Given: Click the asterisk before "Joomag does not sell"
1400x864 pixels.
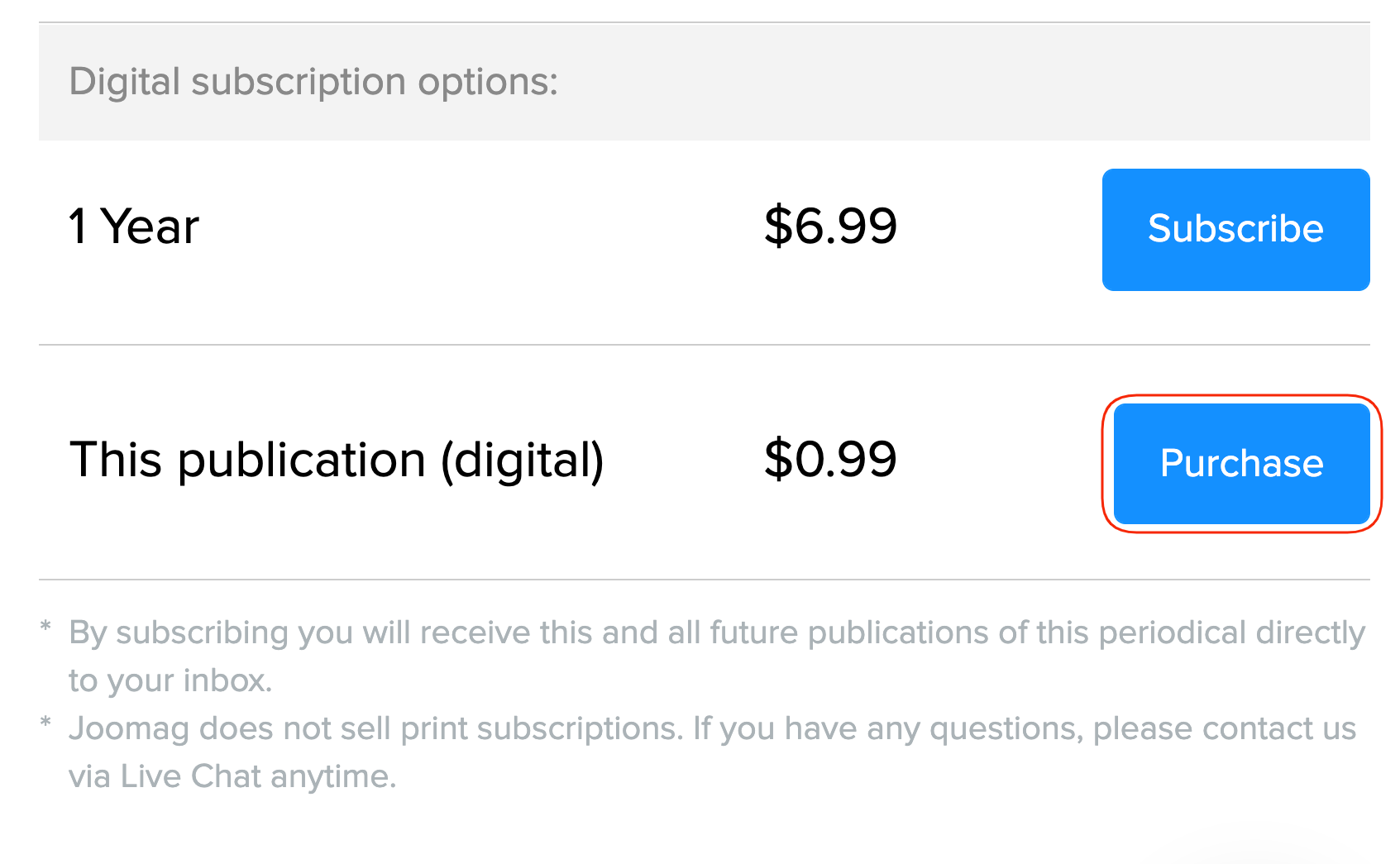Looking at the screenshot, I should click(46, 723).
